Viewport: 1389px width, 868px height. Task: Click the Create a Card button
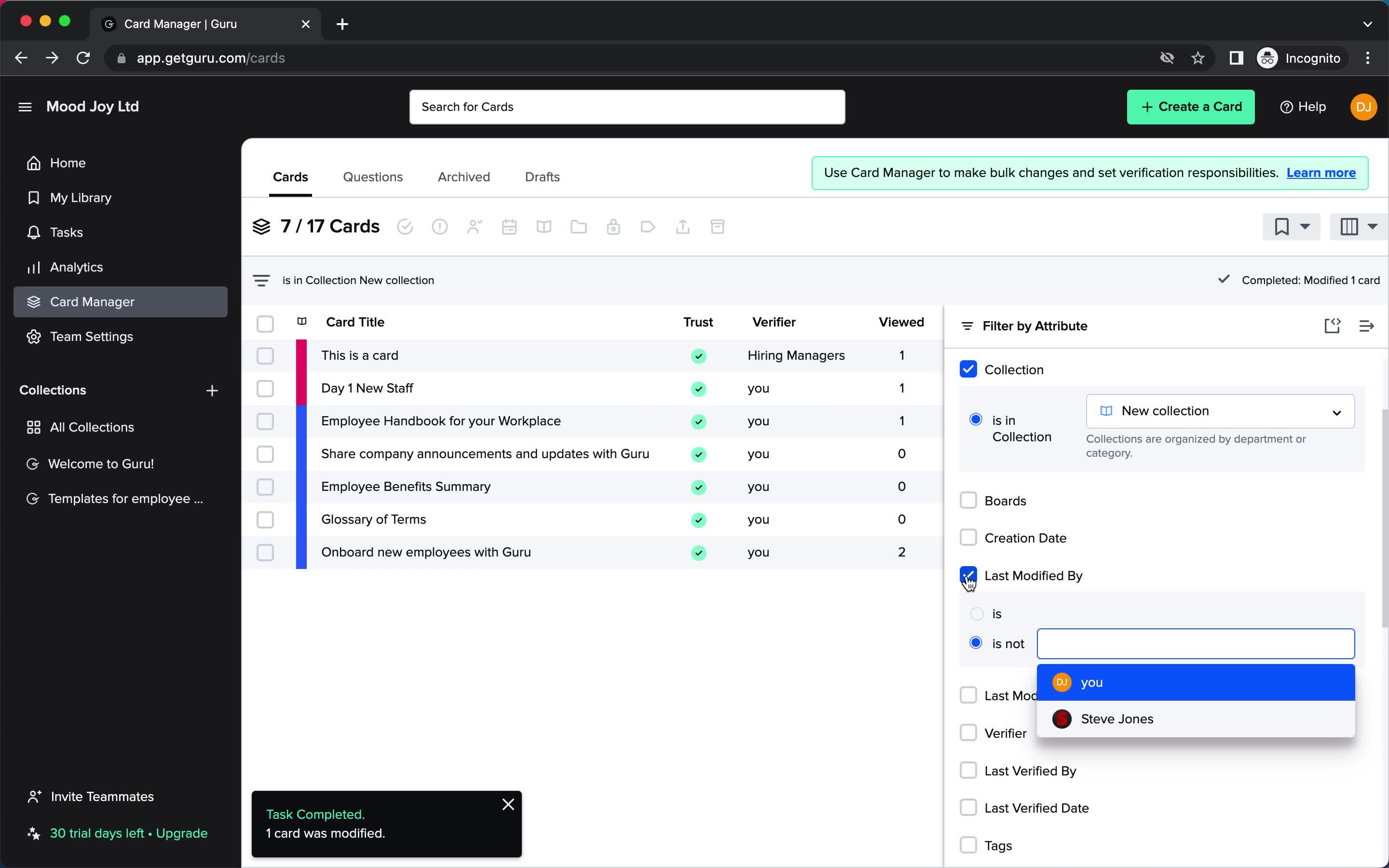[1190, 107]
